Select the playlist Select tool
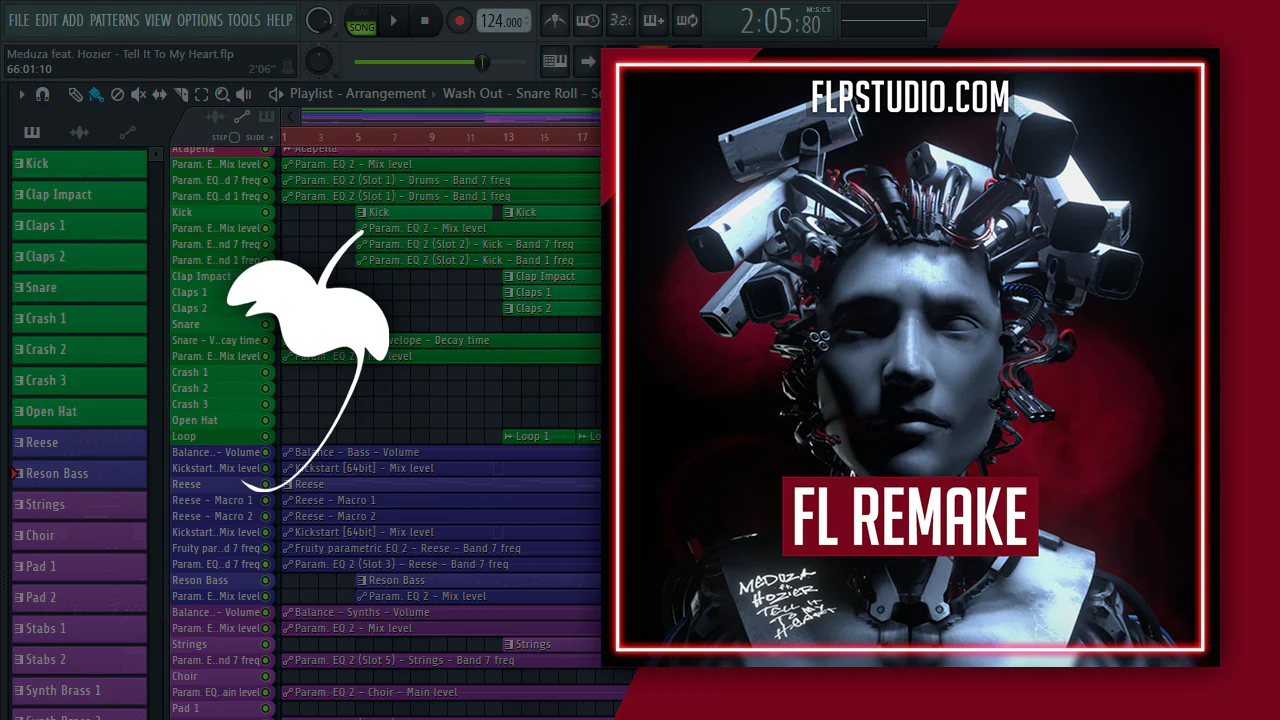The image size is (1280, 720). 201,94
